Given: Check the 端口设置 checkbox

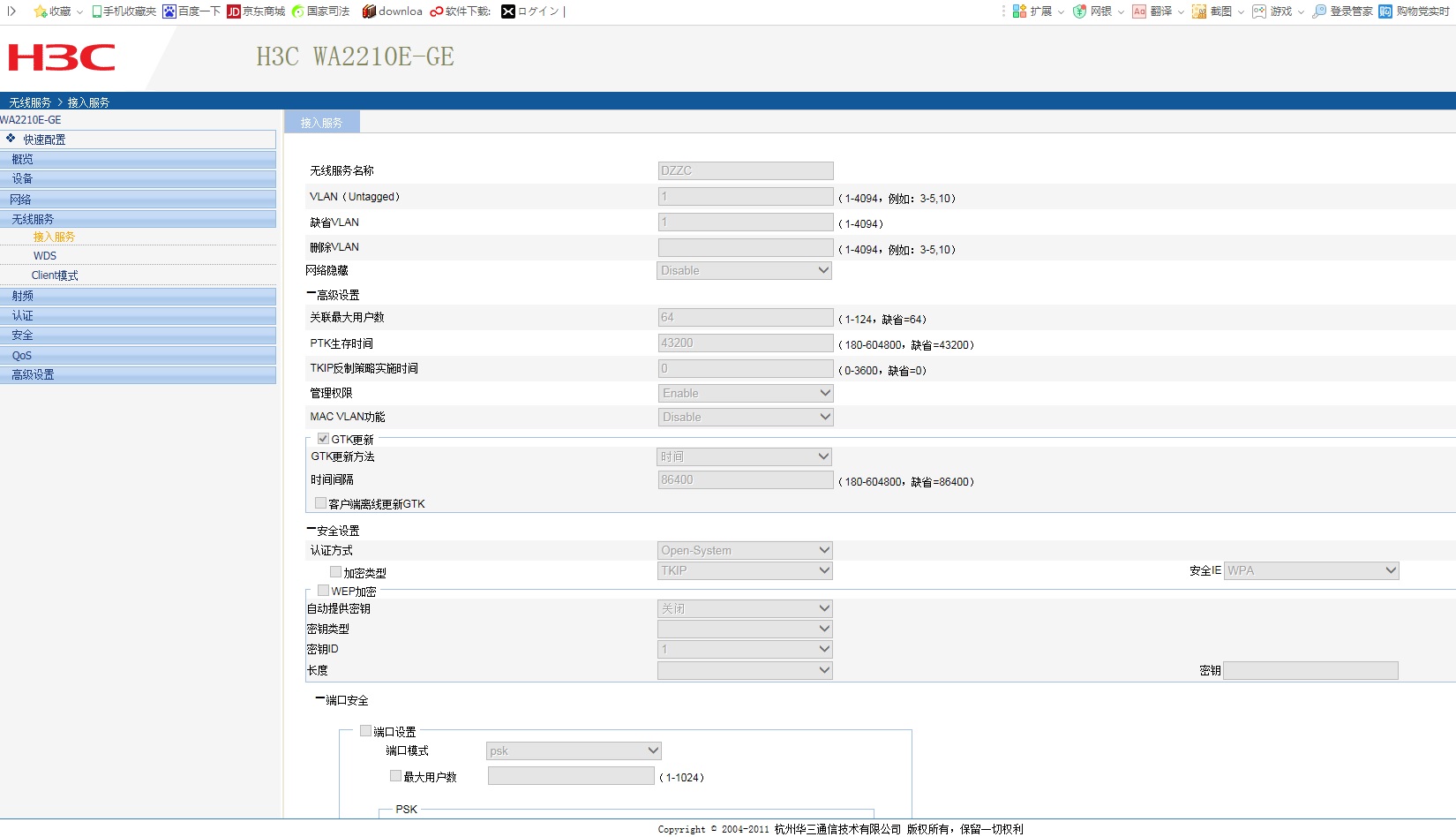Looking at the screenshot, I should pos(365,731).
